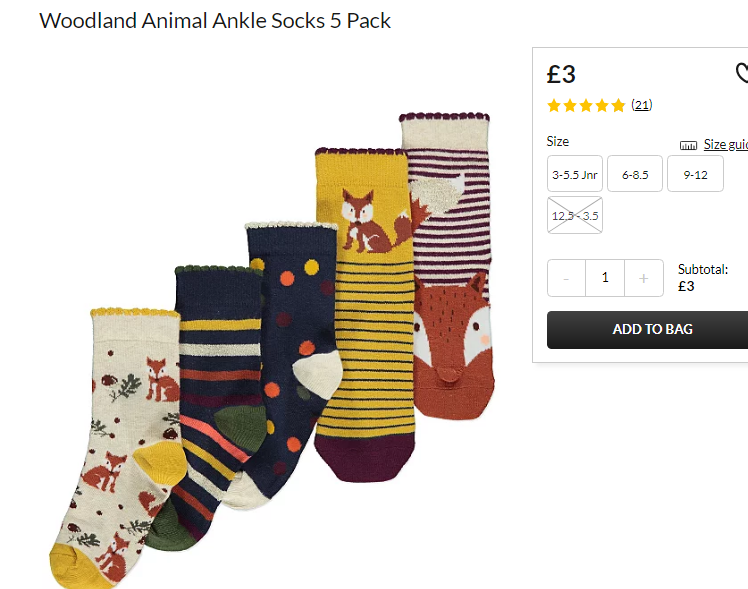Click the third rating star
Image resolution: width=748 pixels, height=589 pixels.
point(586,105)
